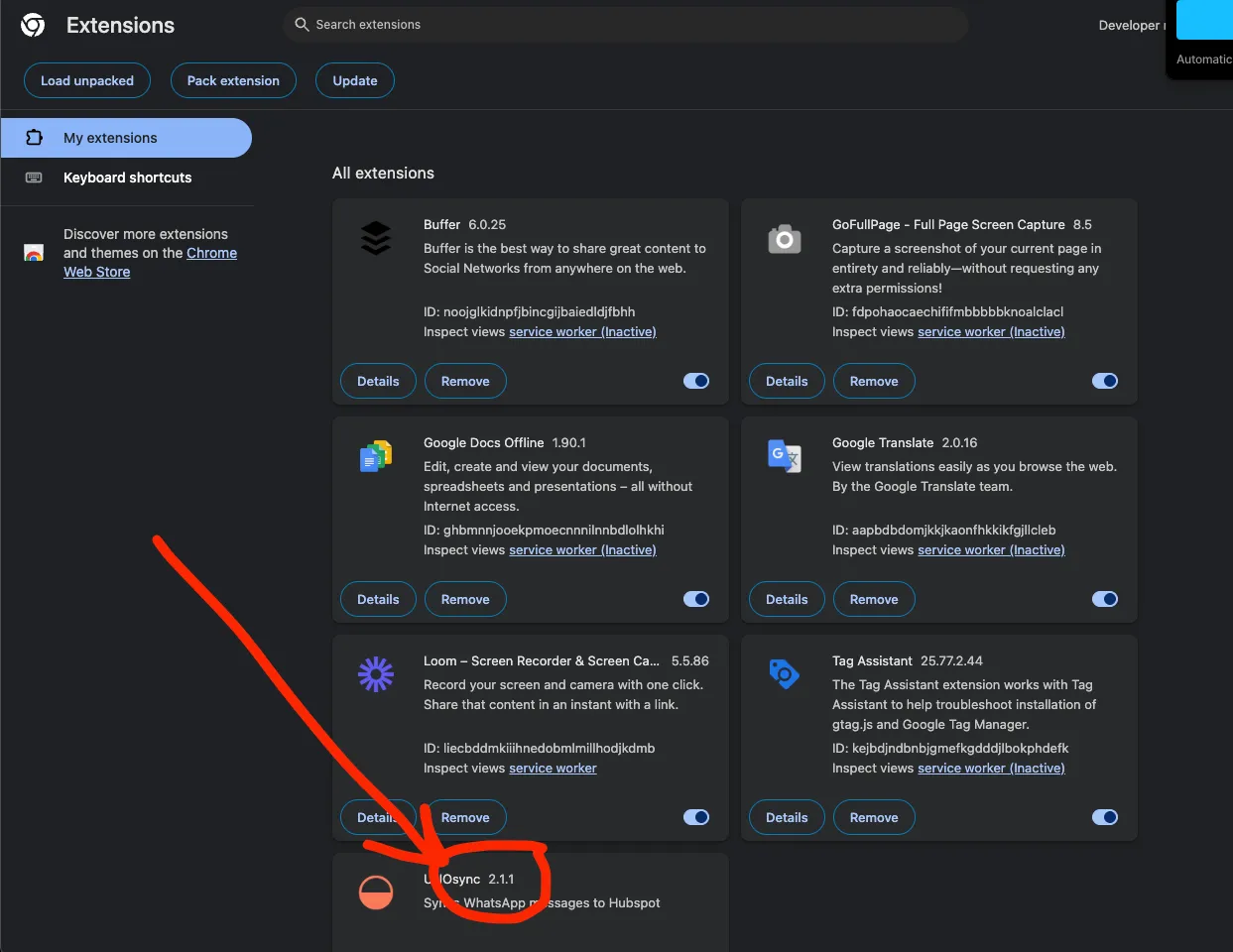Click the Loom extension icon
The width and height of the screenshot is (1233, 952).
point(376,674)
